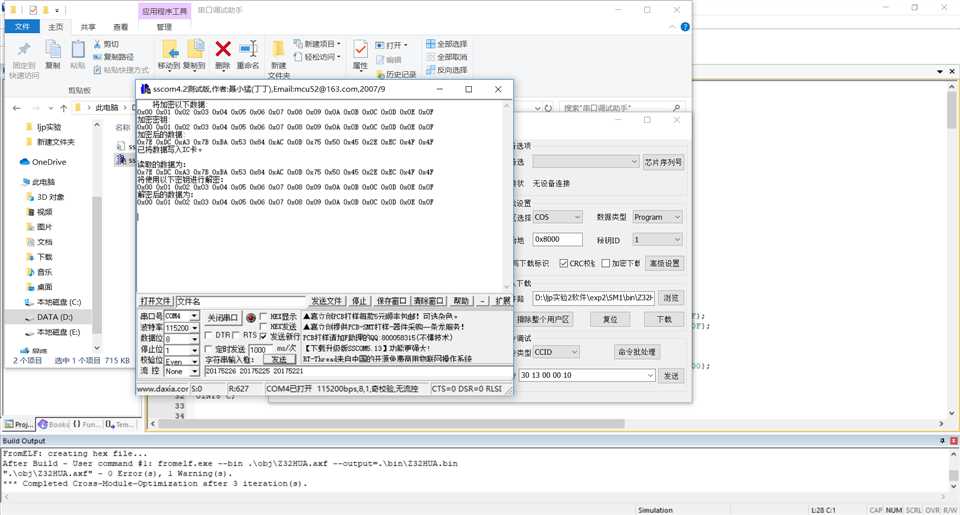The width and height of the screenshot is (960, 515).
Task: Open the 数据位 8 data bits dropdown
Action: point(194,339)
